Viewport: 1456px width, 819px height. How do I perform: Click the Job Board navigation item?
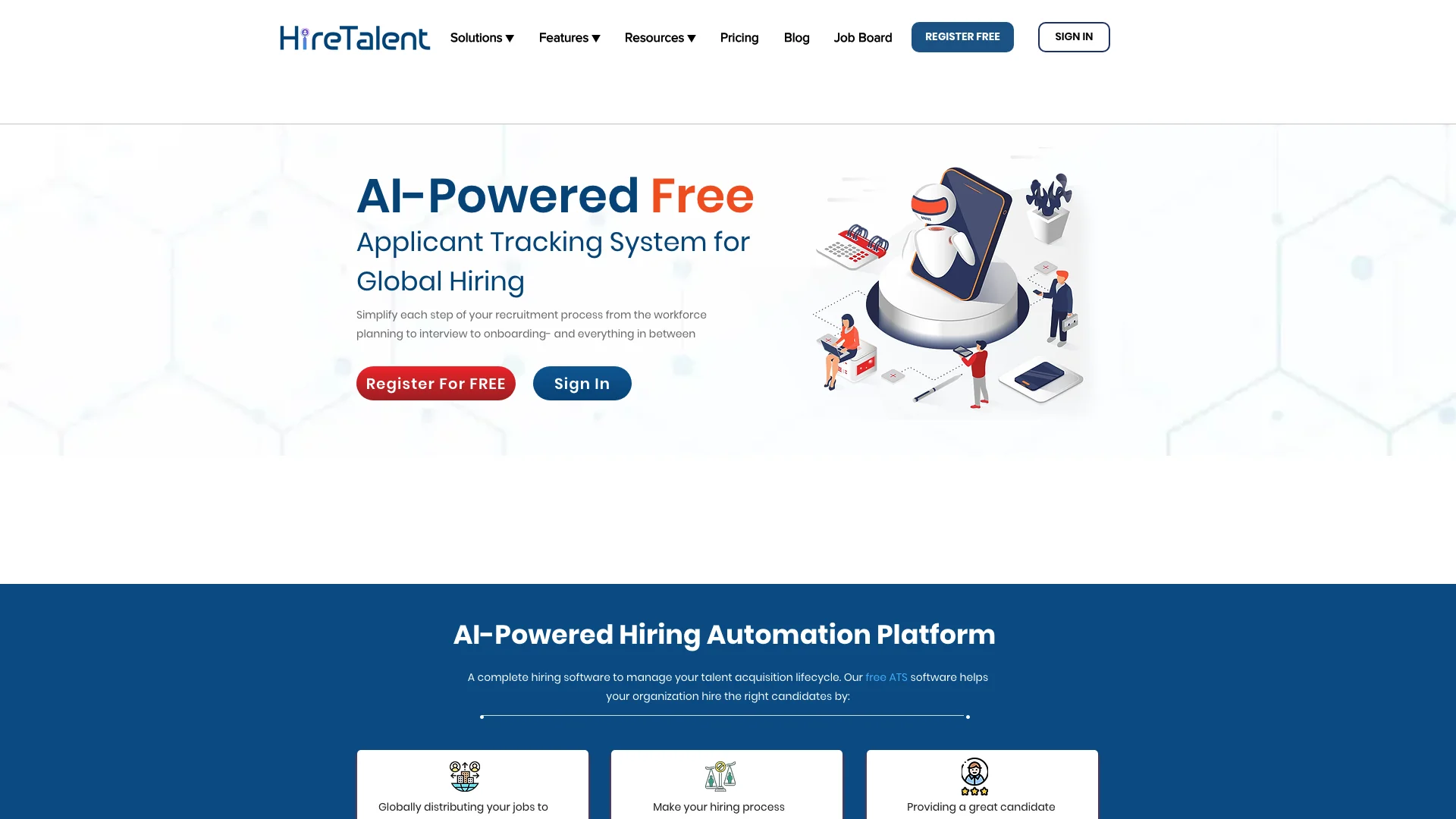862,37
